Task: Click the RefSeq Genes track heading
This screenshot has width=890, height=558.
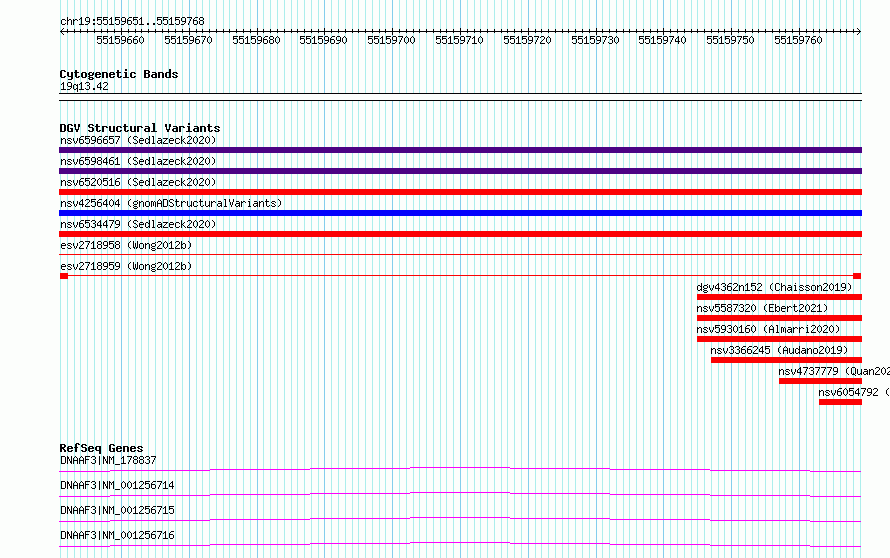Action: 101,448
